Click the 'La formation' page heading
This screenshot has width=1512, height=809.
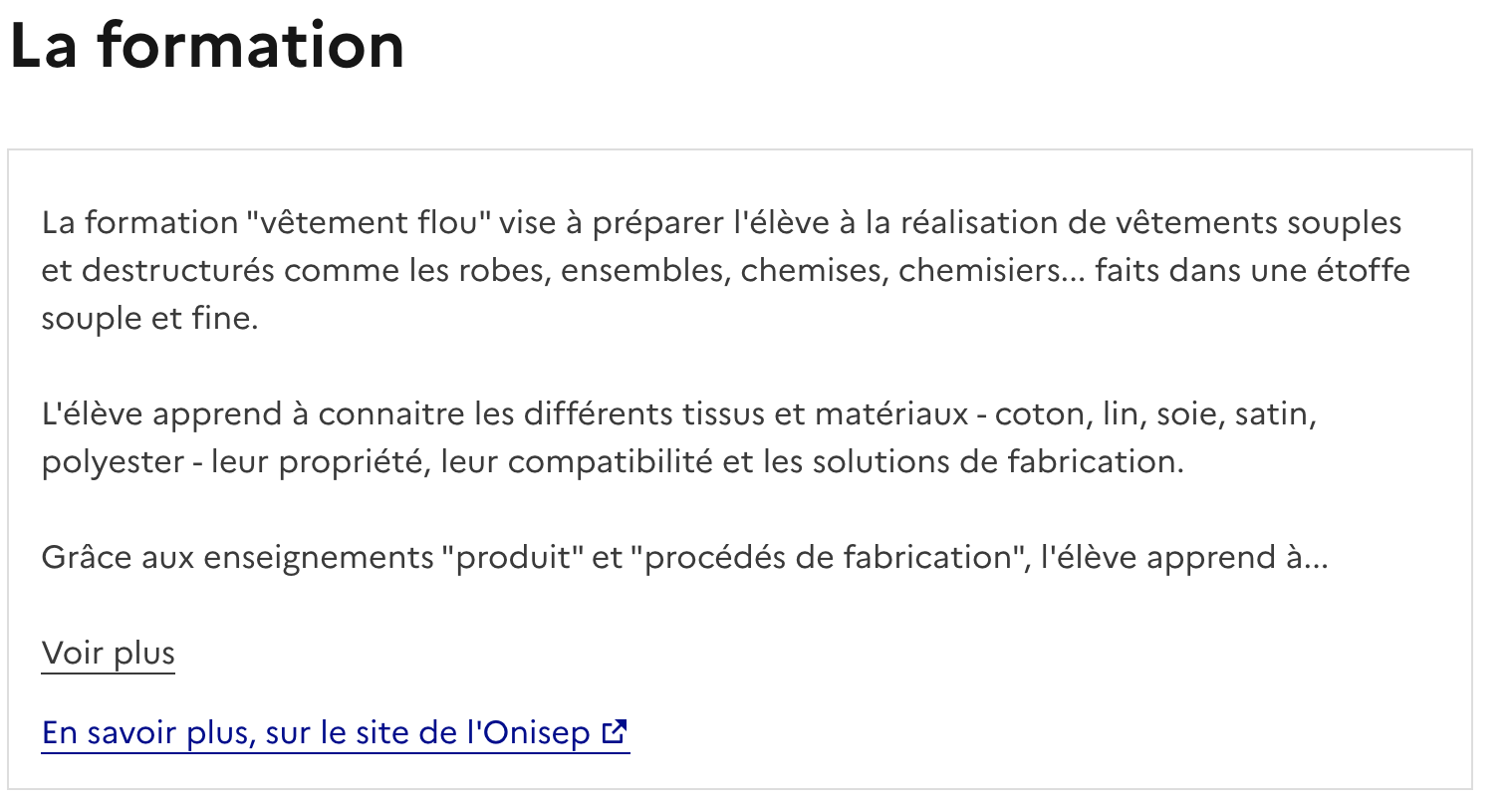pyautogui.click(x=206, y=45)
